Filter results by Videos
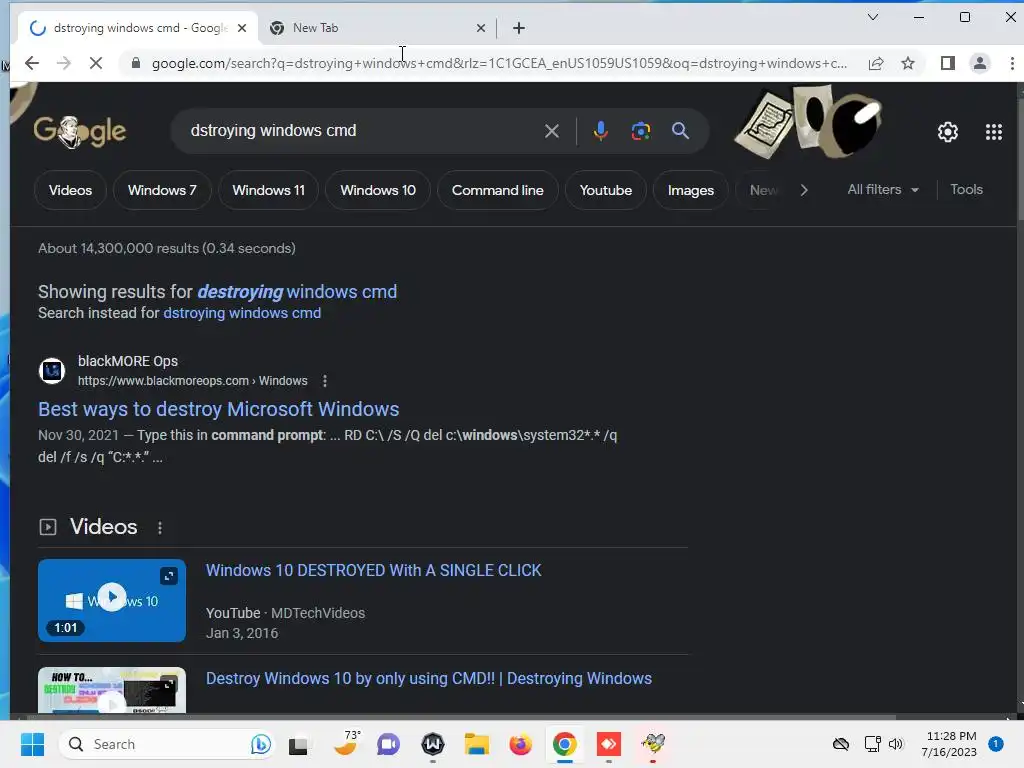The height and width of the screenshot is (768, 1024). [70, 190]
